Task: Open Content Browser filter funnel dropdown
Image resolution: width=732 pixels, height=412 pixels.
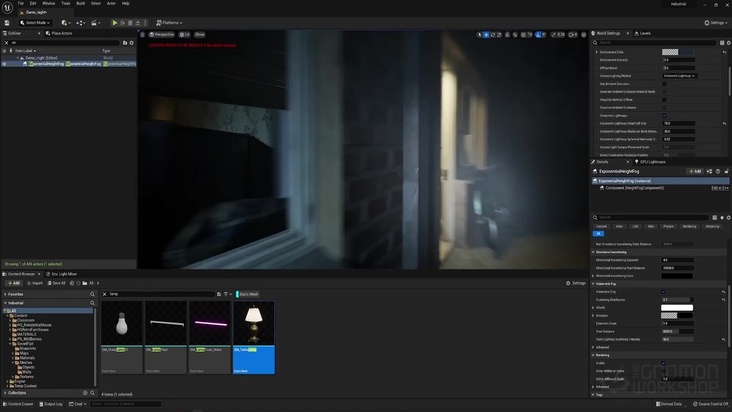Action: coord(227,294)
